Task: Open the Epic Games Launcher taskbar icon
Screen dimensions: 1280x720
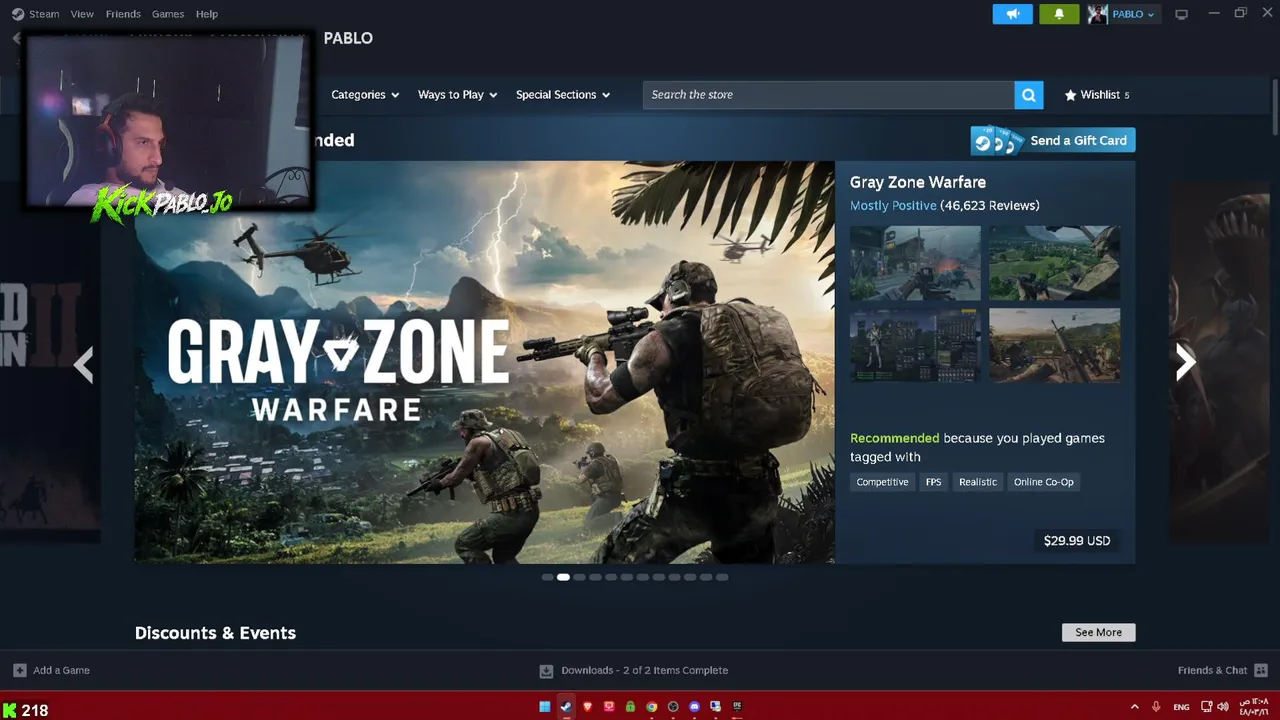Action: [737, 707]
